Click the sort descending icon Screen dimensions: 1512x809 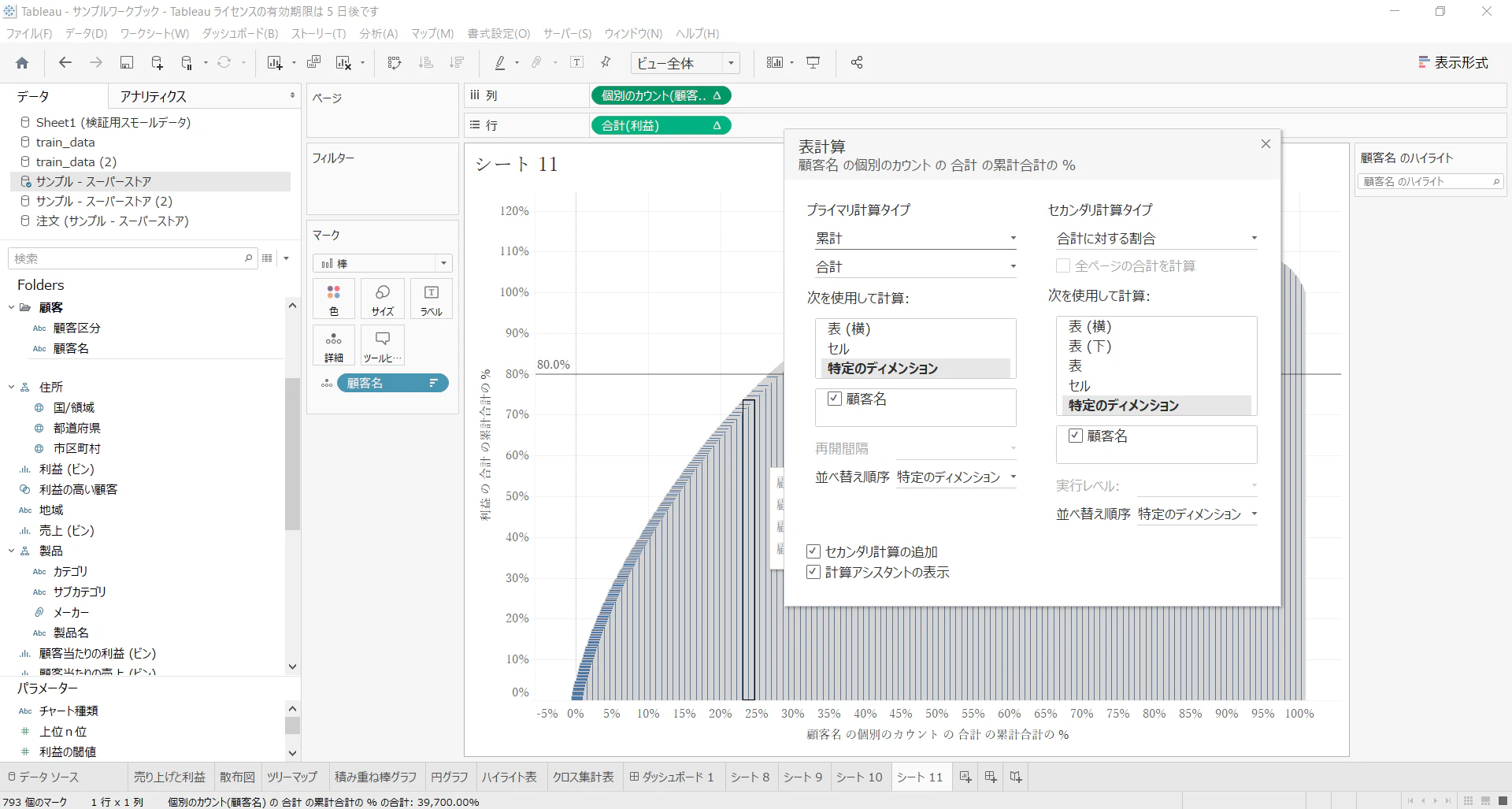click(x=457, y=63)
